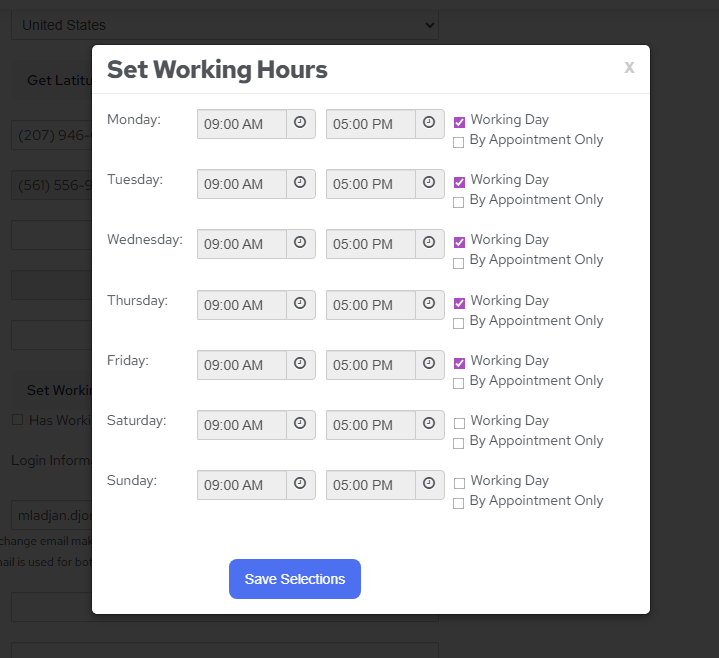This screenshot has height=658, width=719.
Task: Click the clock icon for Monday end time
Action: point(429,123)
